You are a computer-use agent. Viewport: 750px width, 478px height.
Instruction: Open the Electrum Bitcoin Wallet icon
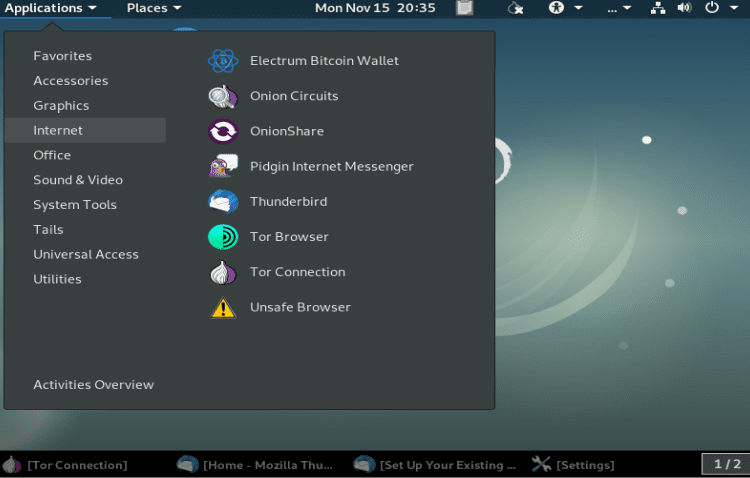tap(223, 61)
